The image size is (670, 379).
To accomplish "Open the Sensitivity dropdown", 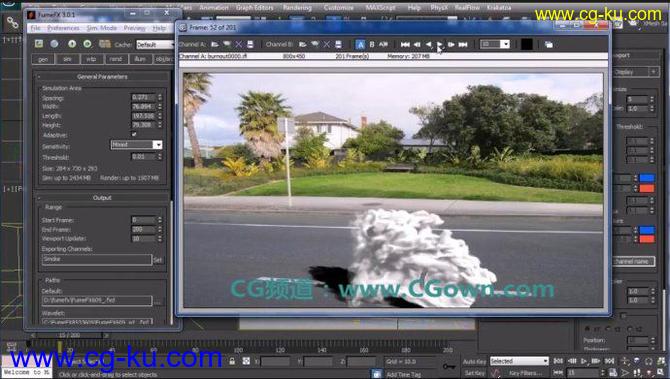I will click(x=137, y=145).
